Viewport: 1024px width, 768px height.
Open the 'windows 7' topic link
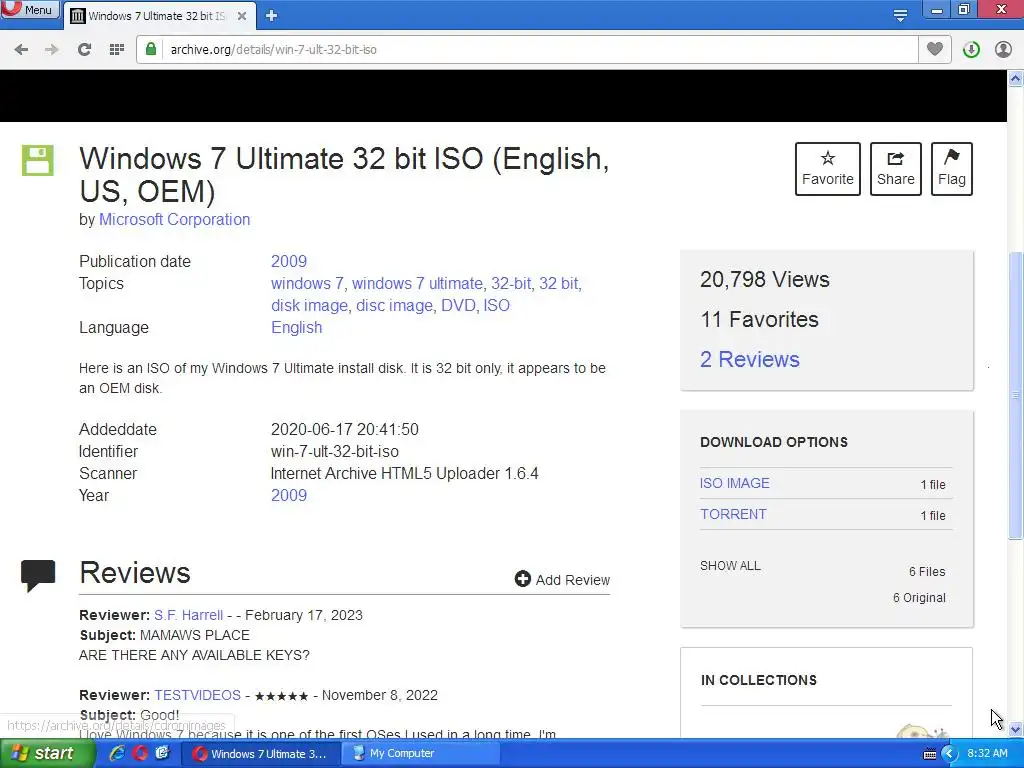[307, 283]
